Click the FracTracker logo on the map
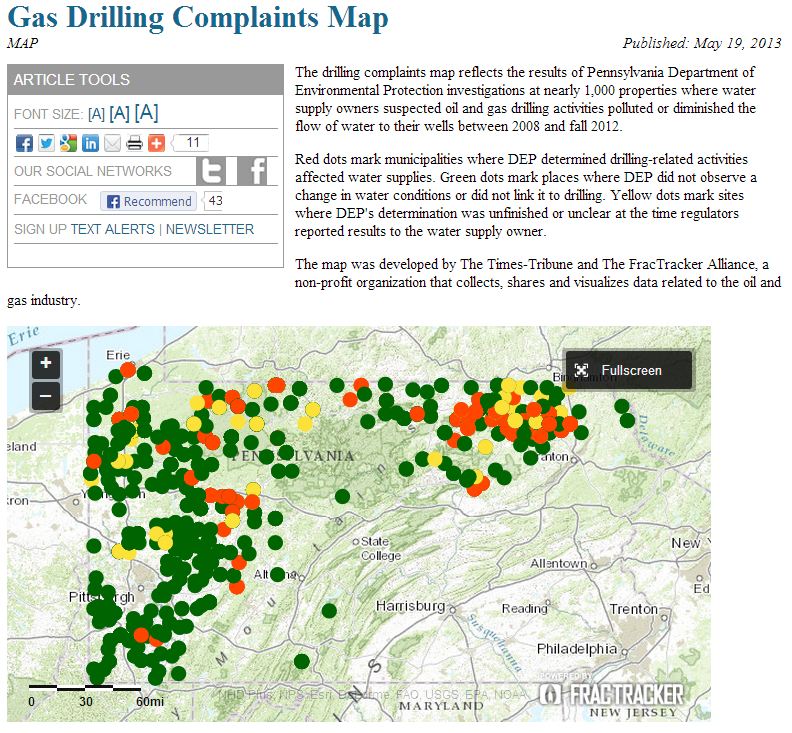This screenshot has height=733, width=792. pyautogui.click(x=611, y=695)
